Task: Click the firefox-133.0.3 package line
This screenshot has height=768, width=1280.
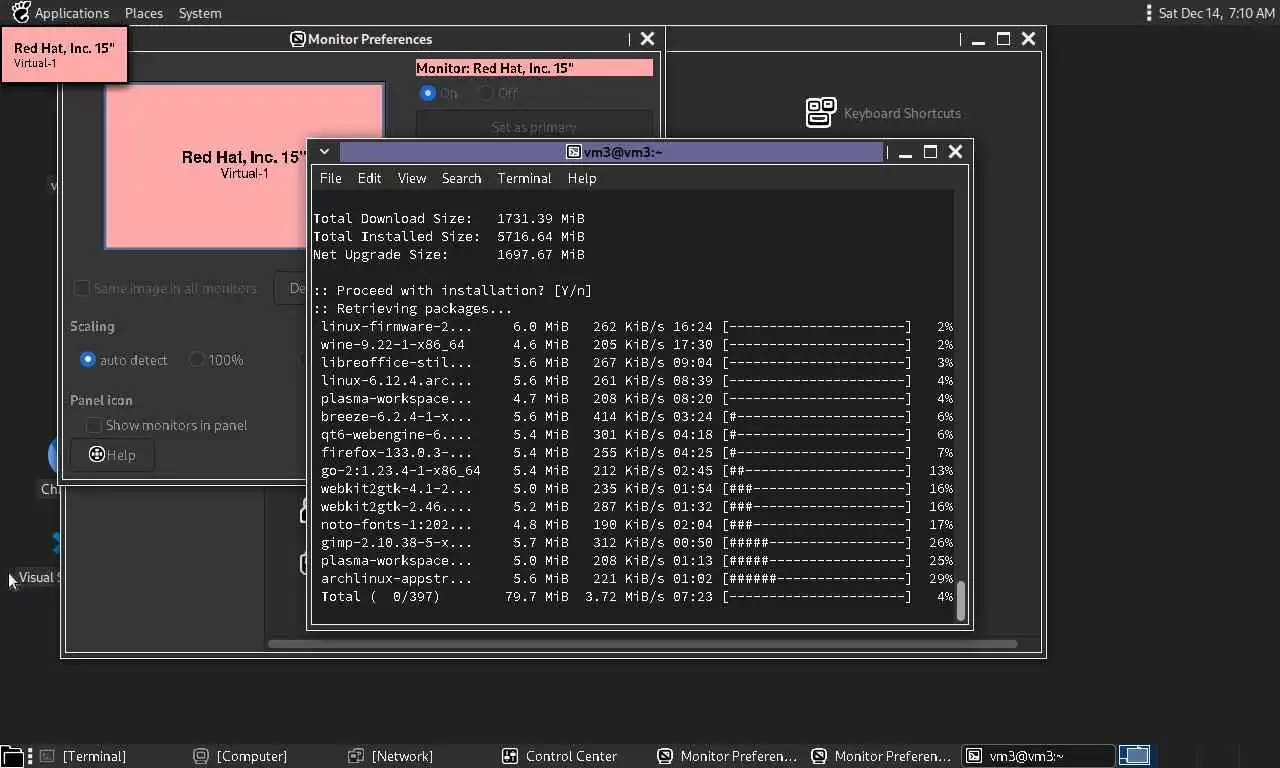Action: [636, 452]
